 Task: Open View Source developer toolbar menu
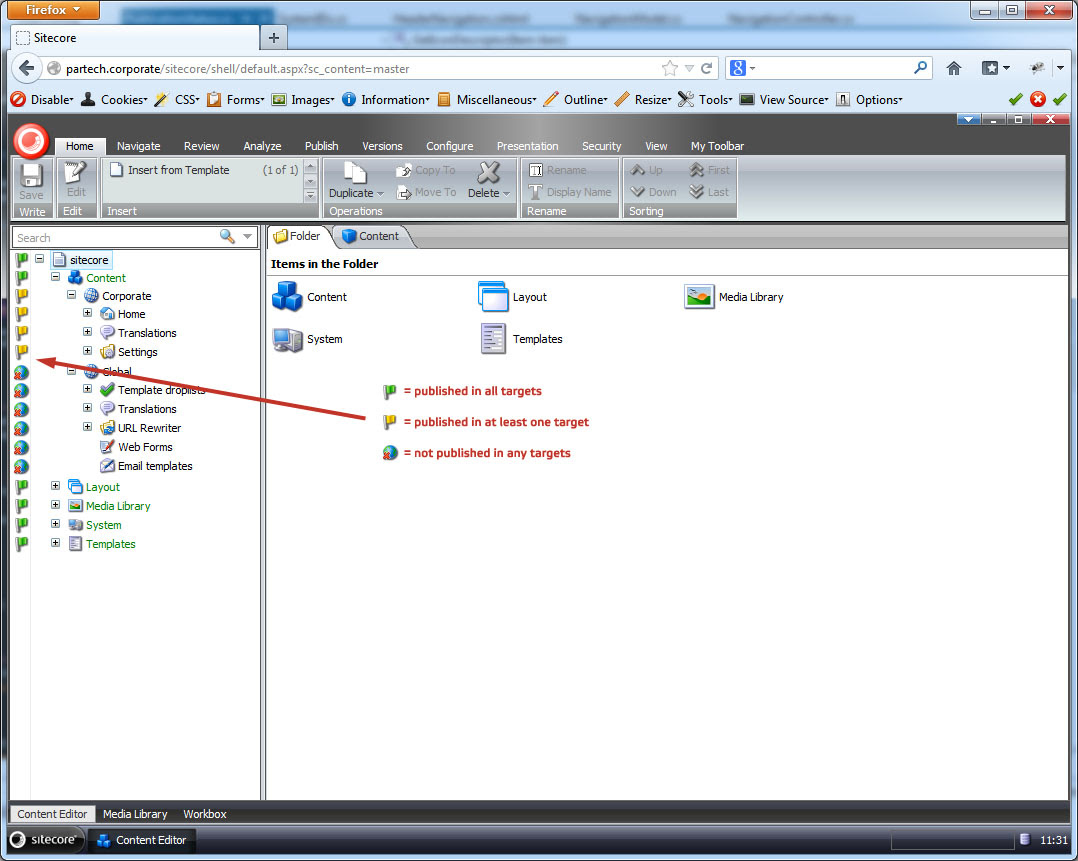click(784, 100)
